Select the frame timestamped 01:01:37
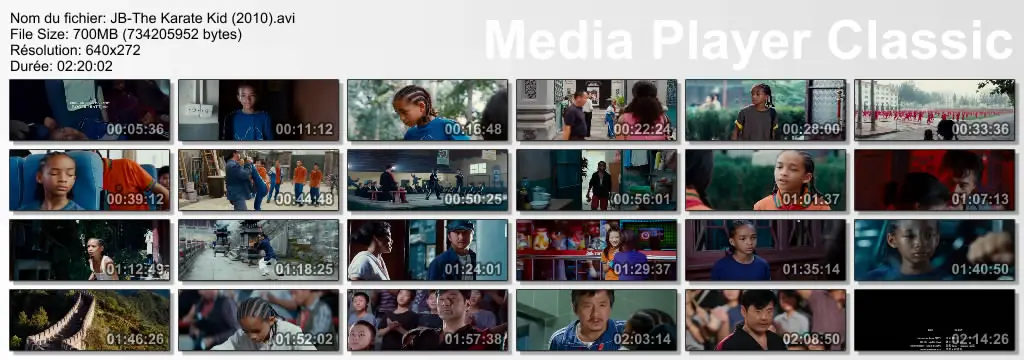The width and height of the screenshot is (1024, 360). point(765,180)
